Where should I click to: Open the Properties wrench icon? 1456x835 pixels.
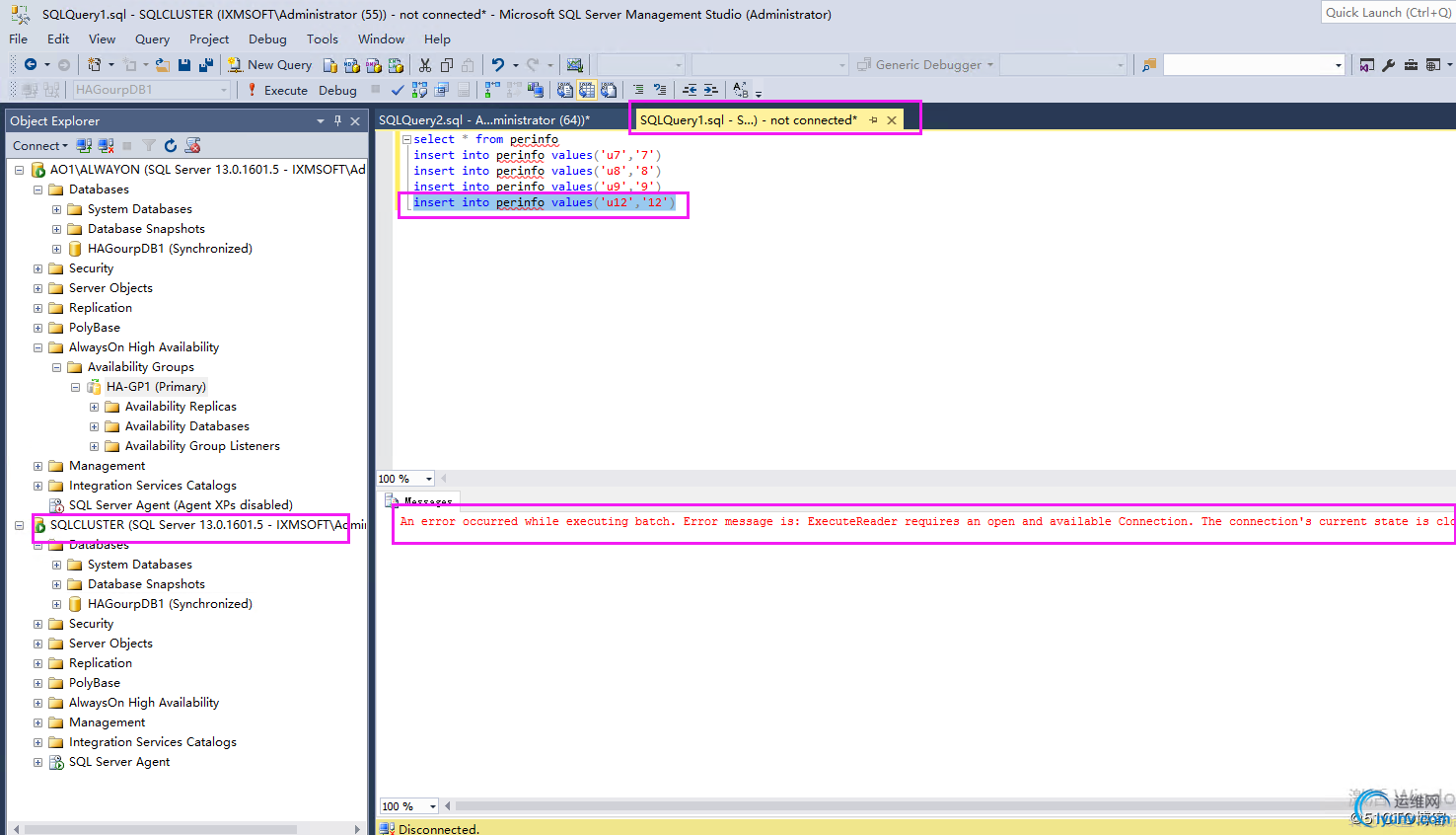(x=1389, y=65)
